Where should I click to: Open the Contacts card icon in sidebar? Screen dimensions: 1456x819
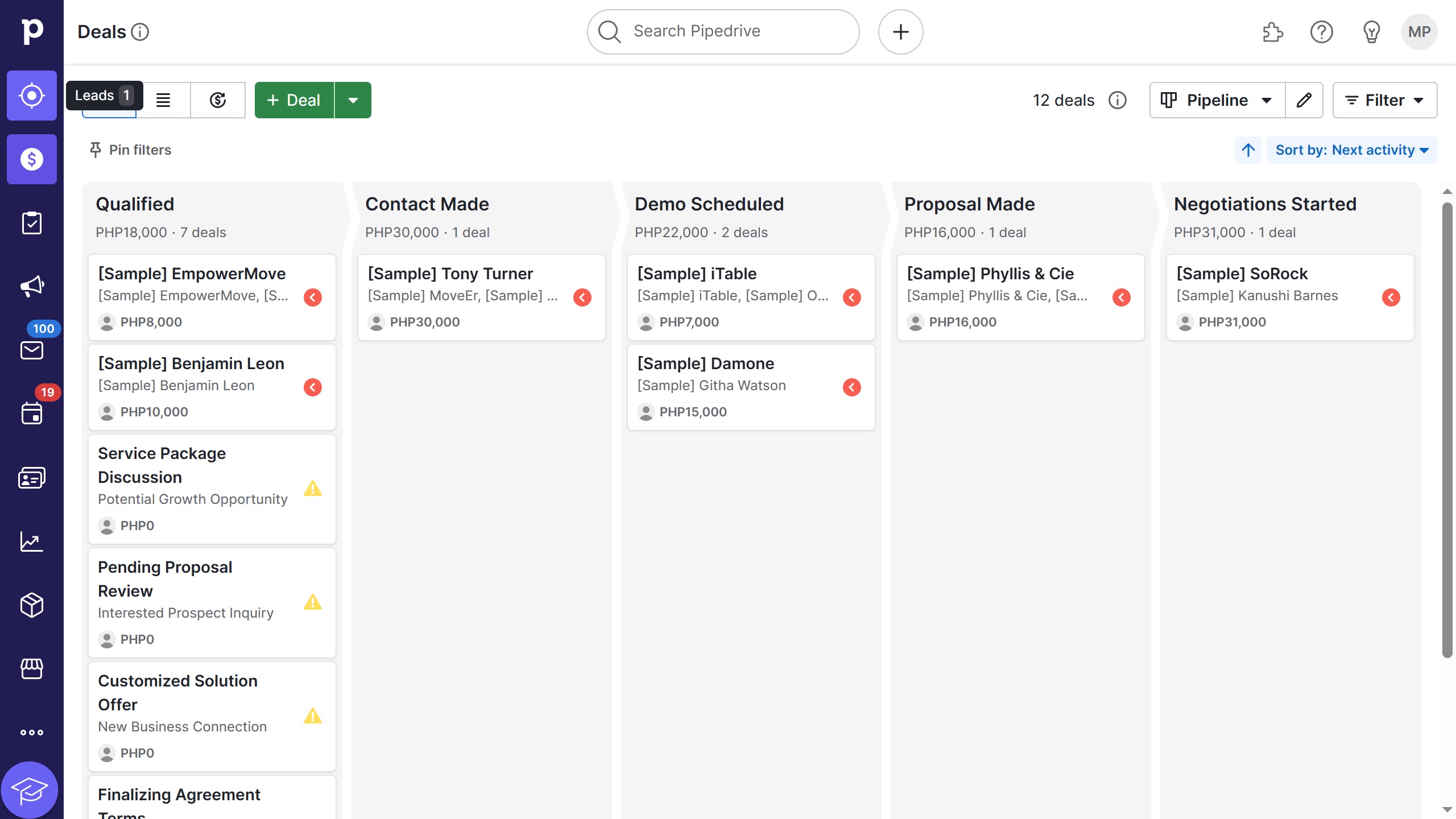click(31, 477)
